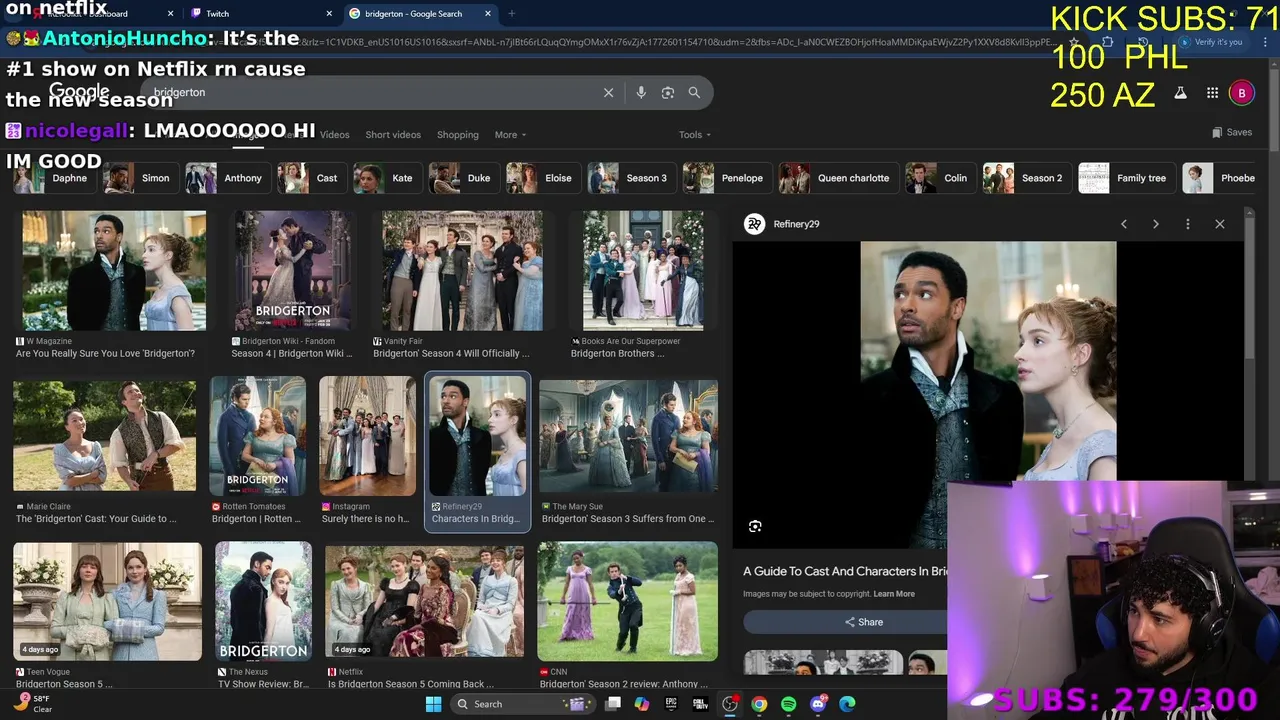Open the Vanity Fair Season 4 thumbnail

[x=462, y=271]
